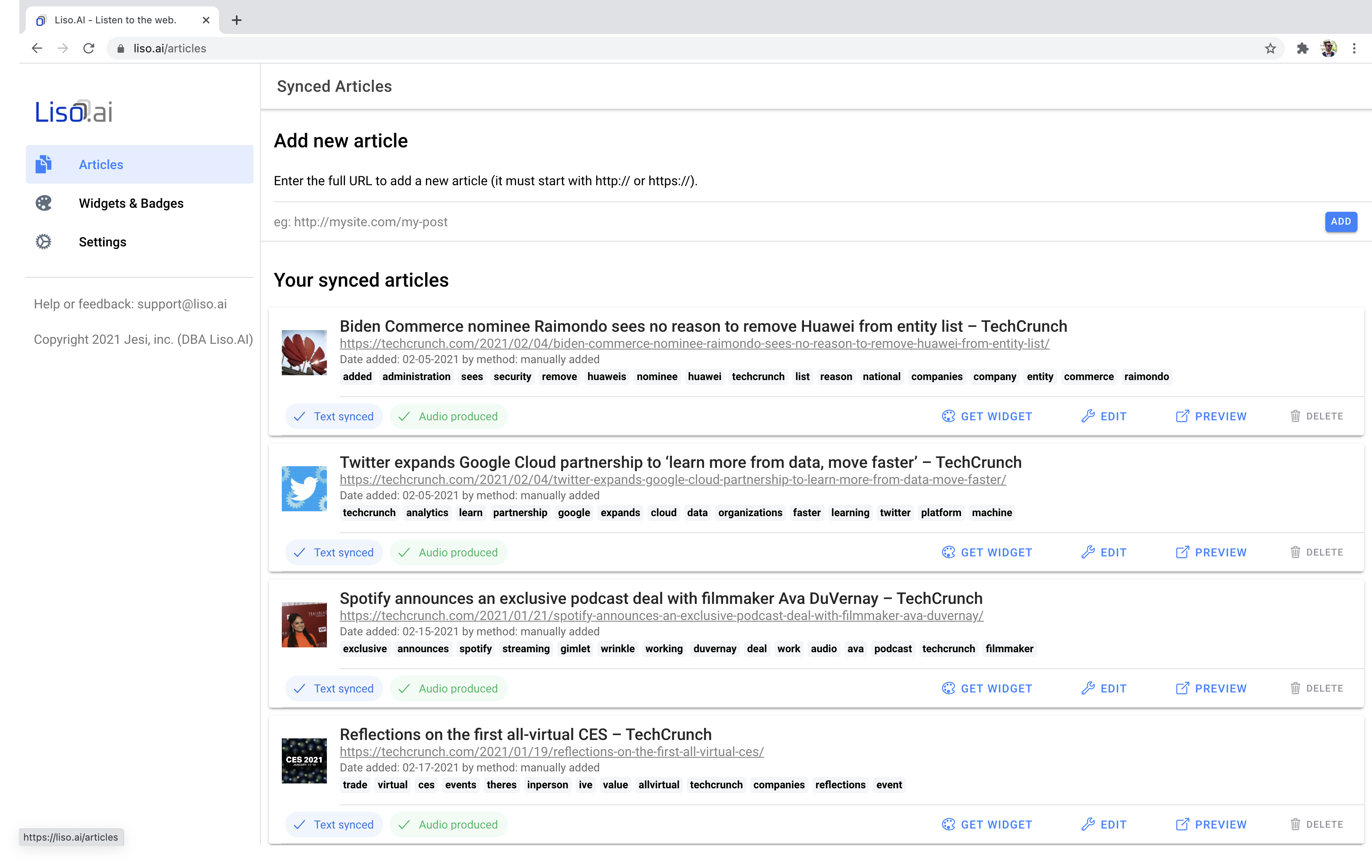Open the Spotify article techcrunch URL link
Image resolution: width=1372 pixels, height=868 pixels.
(661, 616)
